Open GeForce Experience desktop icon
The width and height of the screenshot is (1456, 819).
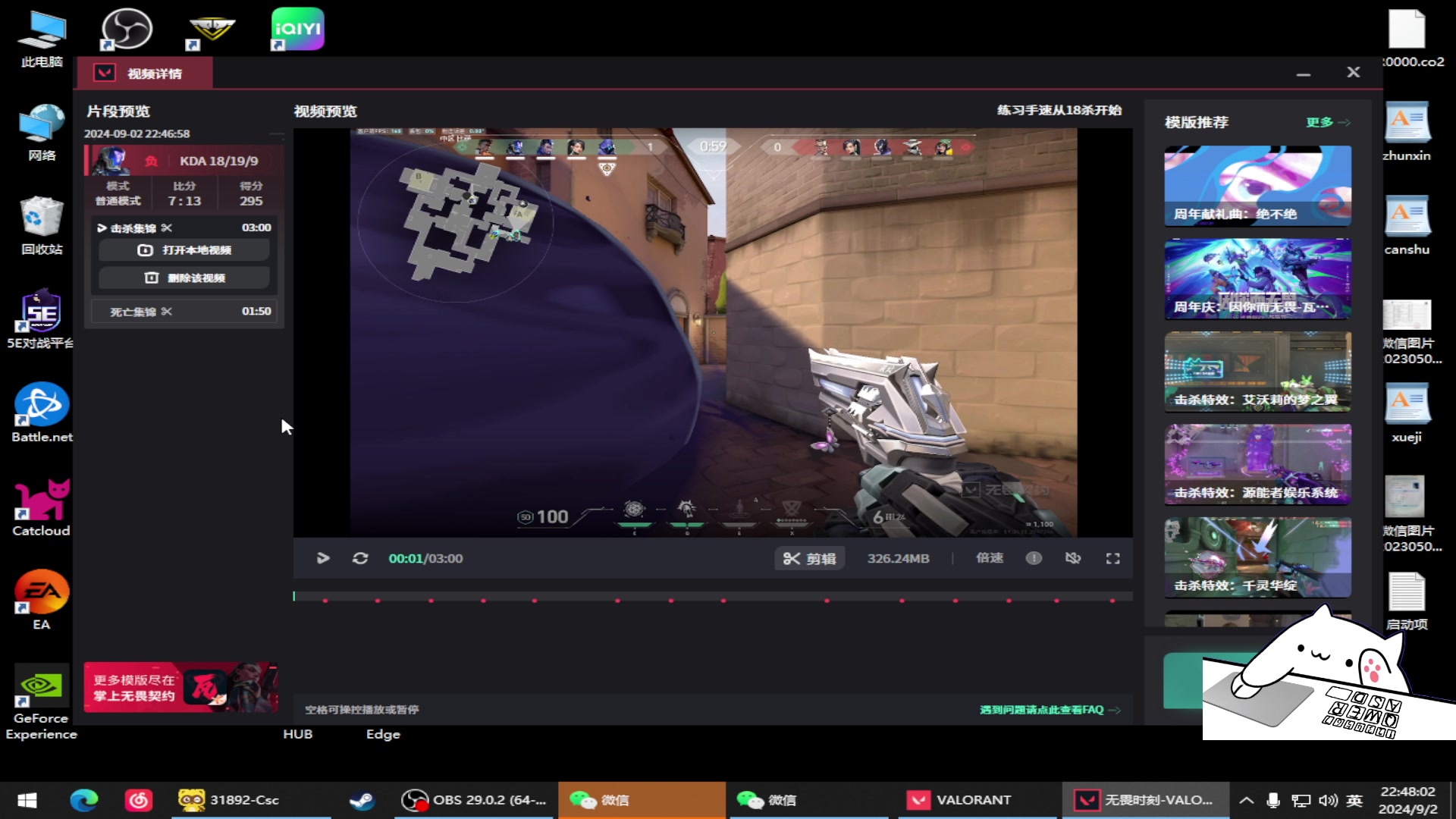42,701
